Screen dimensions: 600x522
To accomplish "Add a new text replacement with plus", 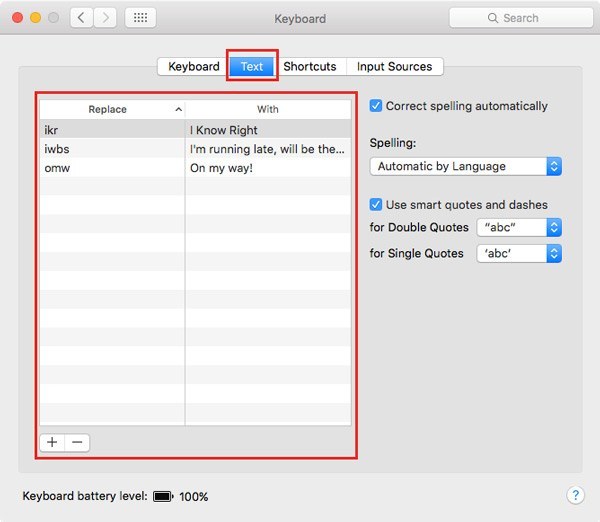I will 52,442.
